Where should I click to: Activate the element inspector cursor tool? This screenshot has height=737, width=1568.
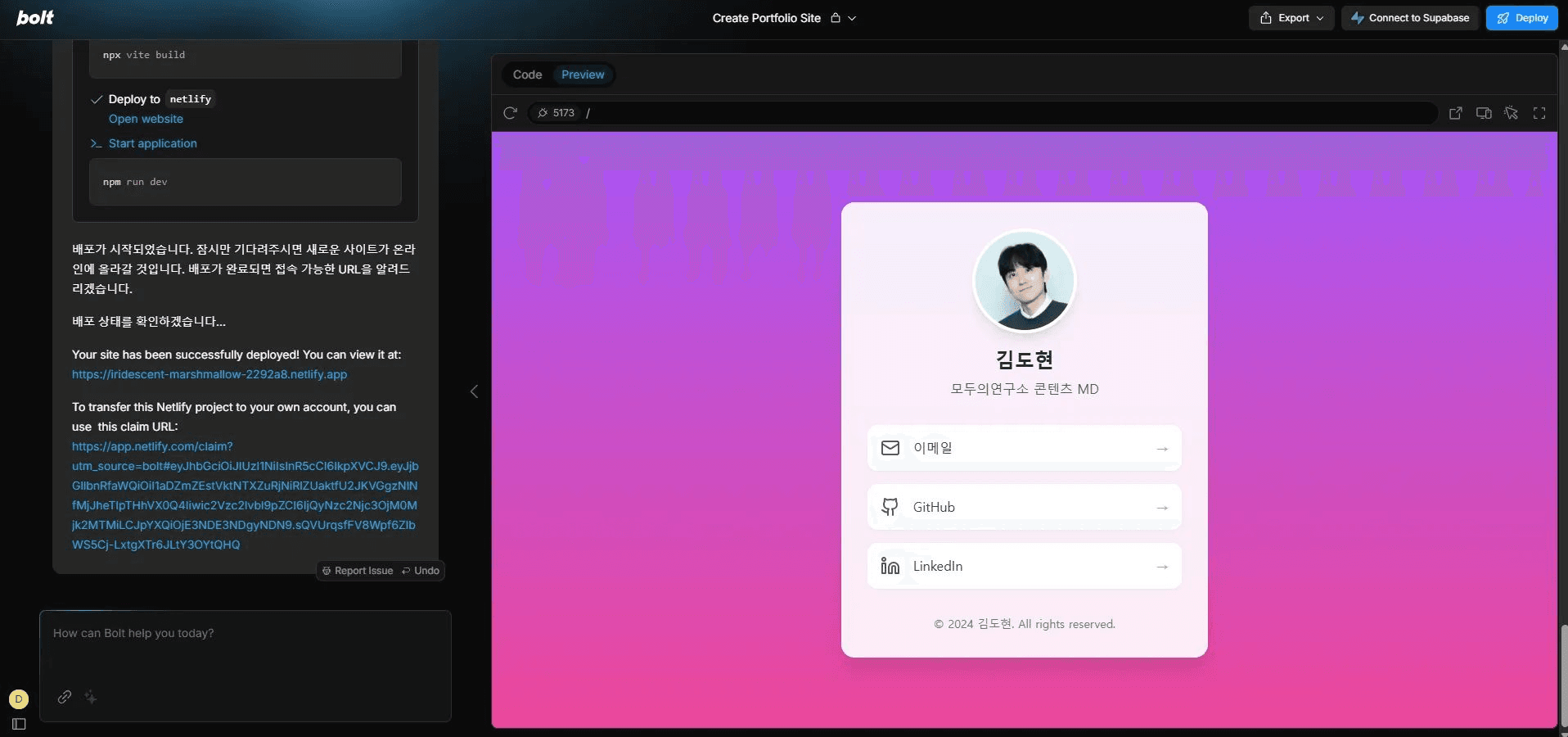click(1510, 113)
